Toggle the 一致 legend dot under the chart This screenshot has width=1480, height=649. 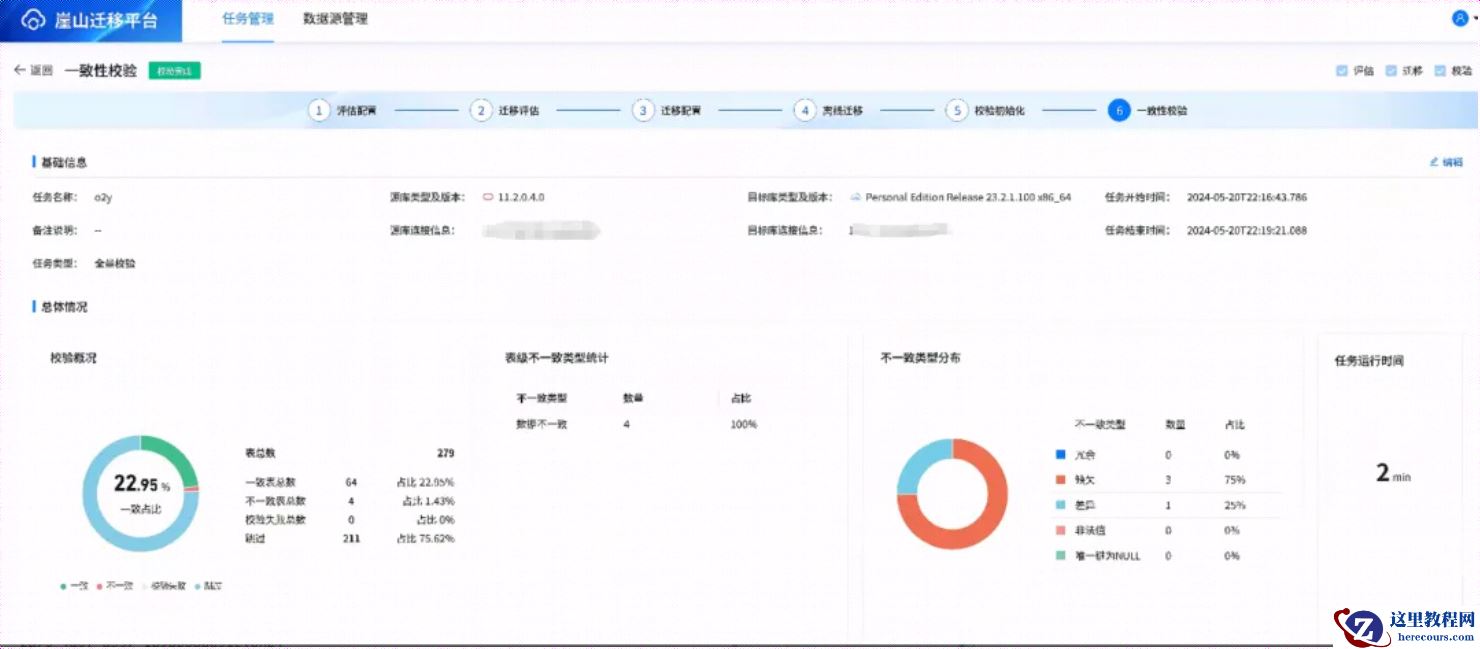coord(63,586)
